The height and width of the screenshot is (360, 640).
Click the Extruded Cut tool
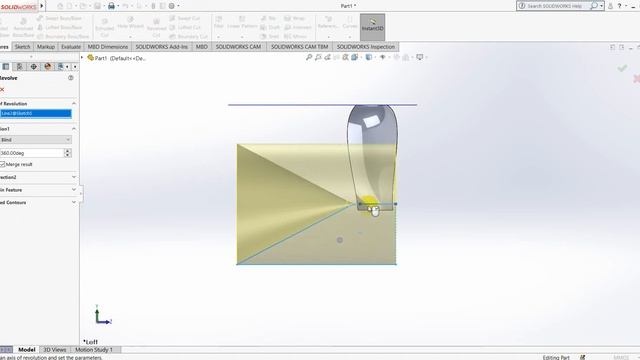click(x=104, y=27)
